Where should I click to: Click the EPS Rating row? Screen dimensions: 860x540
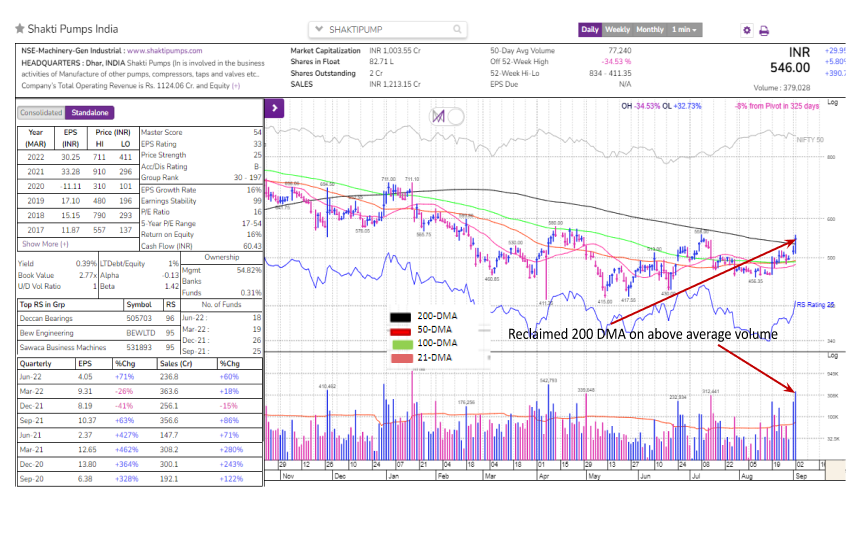pos(201,144)
